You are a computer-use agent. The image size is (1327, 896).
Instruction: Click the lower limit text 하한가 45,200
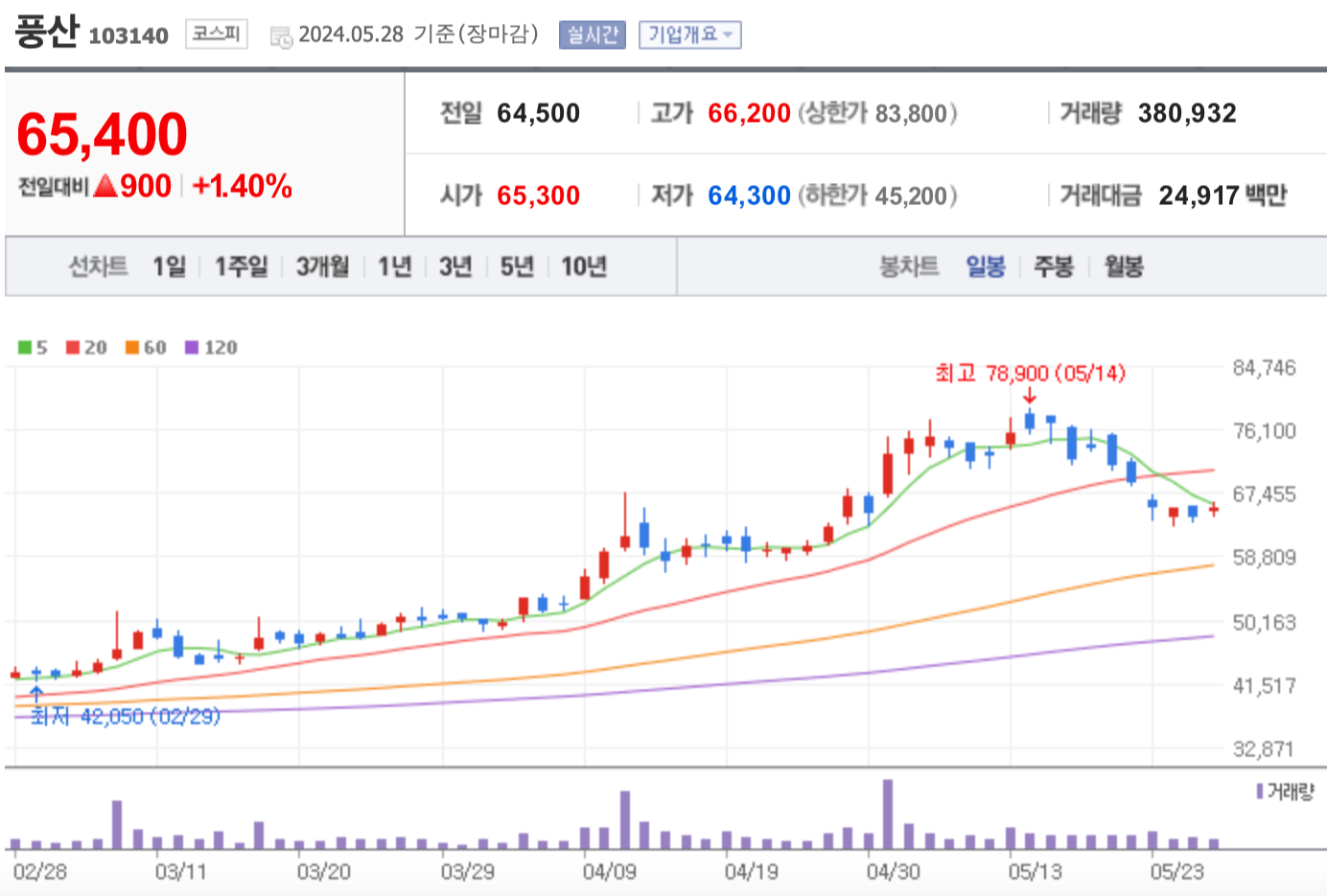pos(877,195)
